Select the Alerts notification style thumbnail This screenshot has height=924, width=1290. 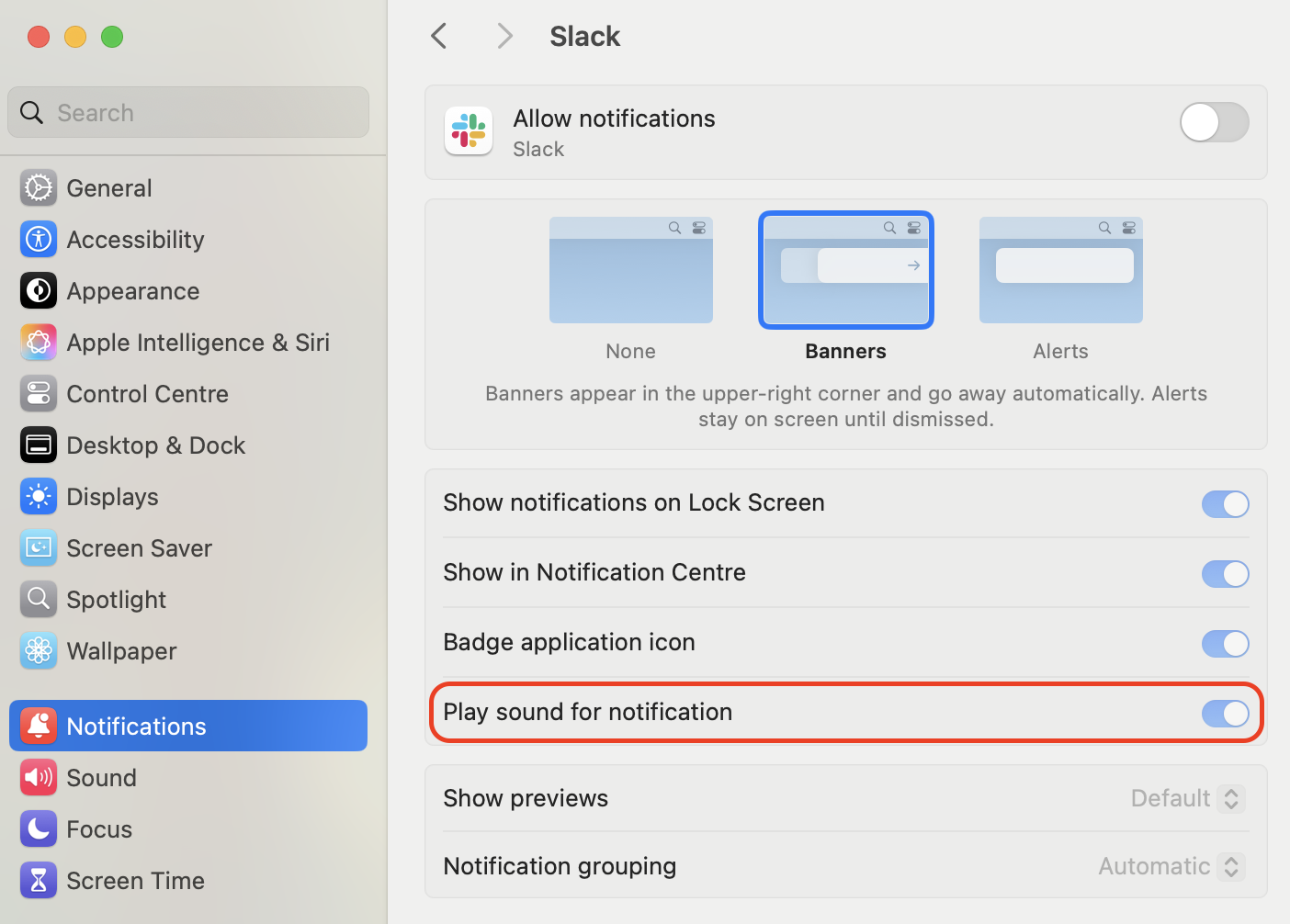click(x=1061, y=270)
